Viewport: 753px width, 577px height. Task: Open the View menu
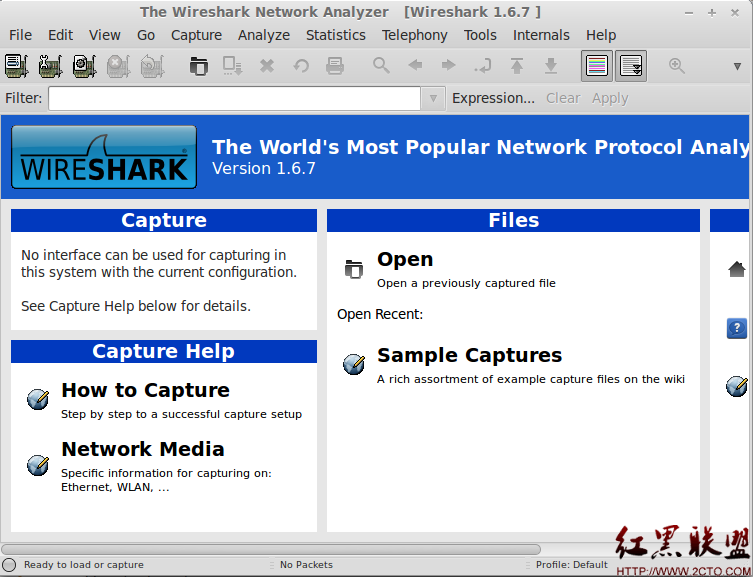tap(105, 35)
